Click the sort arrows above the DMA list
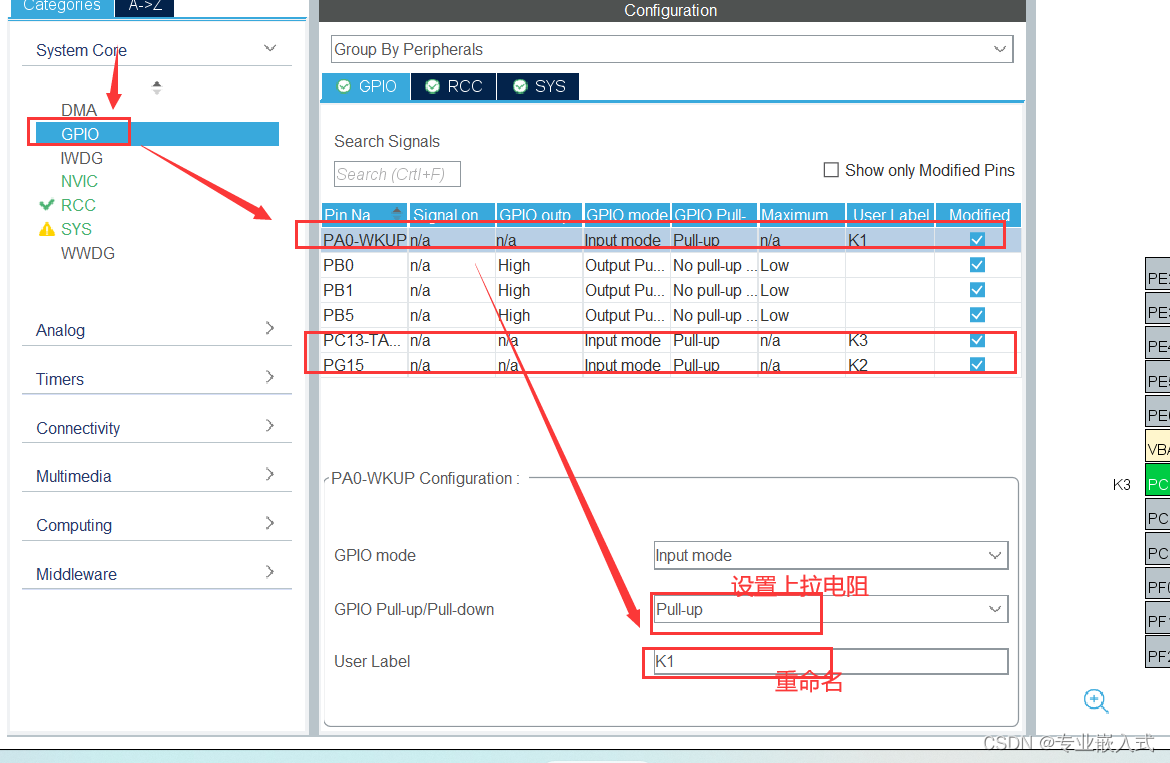The image size is (1170, 763). (x=157, y=87)
